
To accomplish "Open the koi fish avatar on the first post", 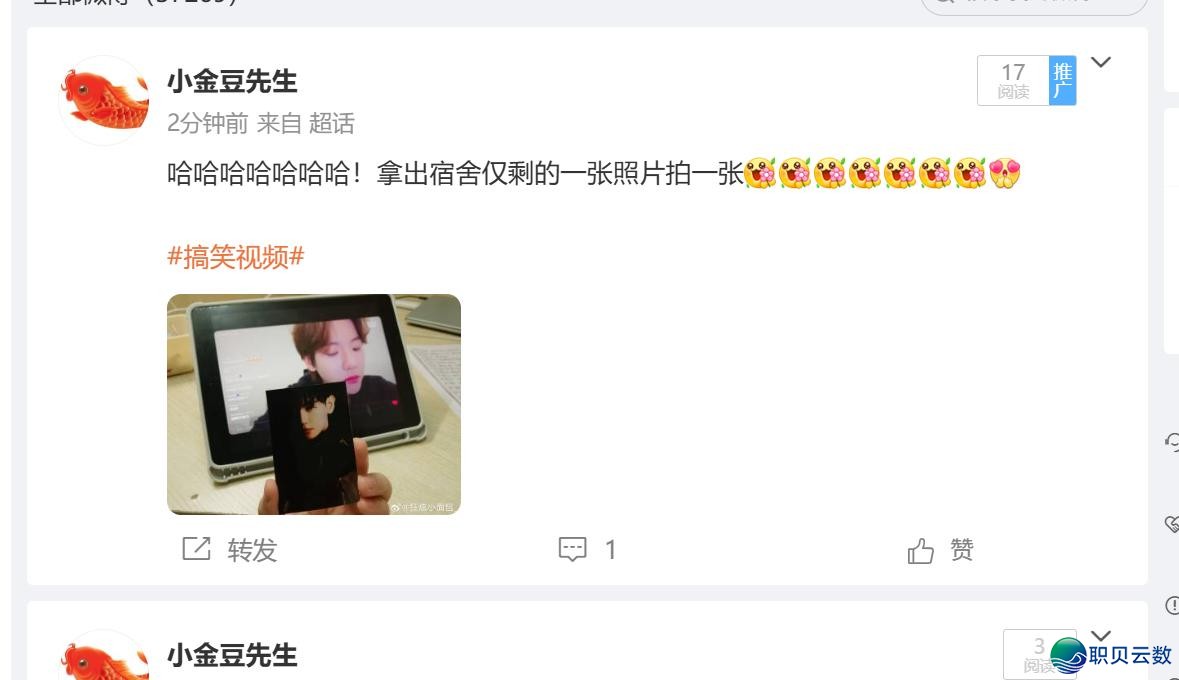I will pos(104,100).
